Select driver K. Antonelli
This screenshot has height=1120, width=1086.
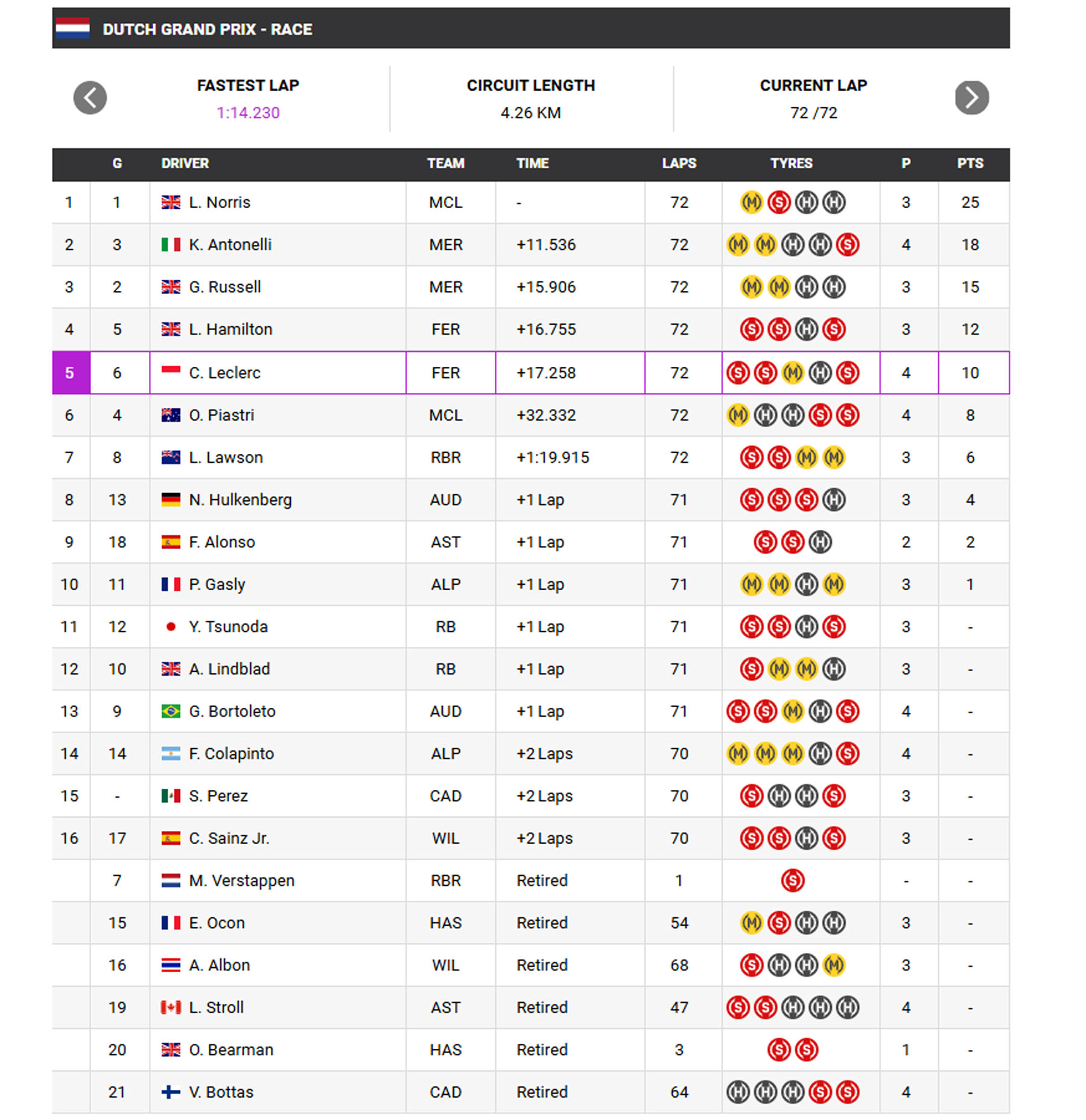[230, 244]
